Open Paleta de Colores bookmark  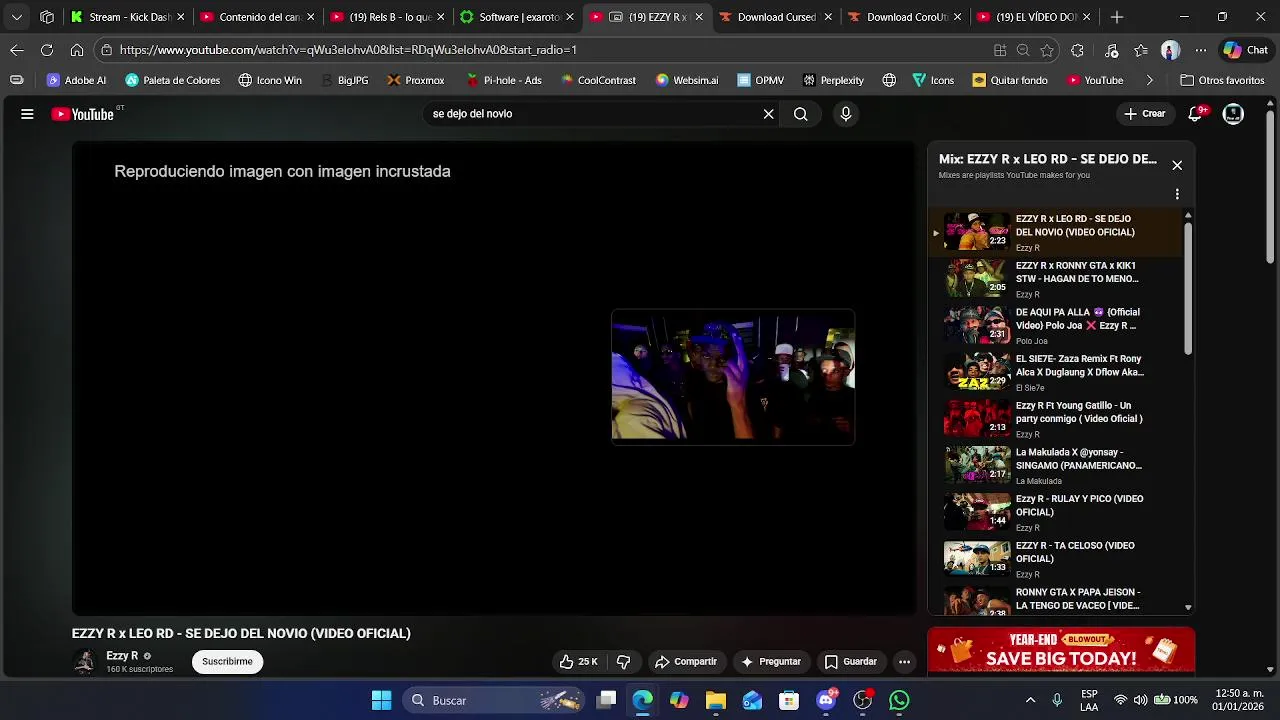click(172, 80)
